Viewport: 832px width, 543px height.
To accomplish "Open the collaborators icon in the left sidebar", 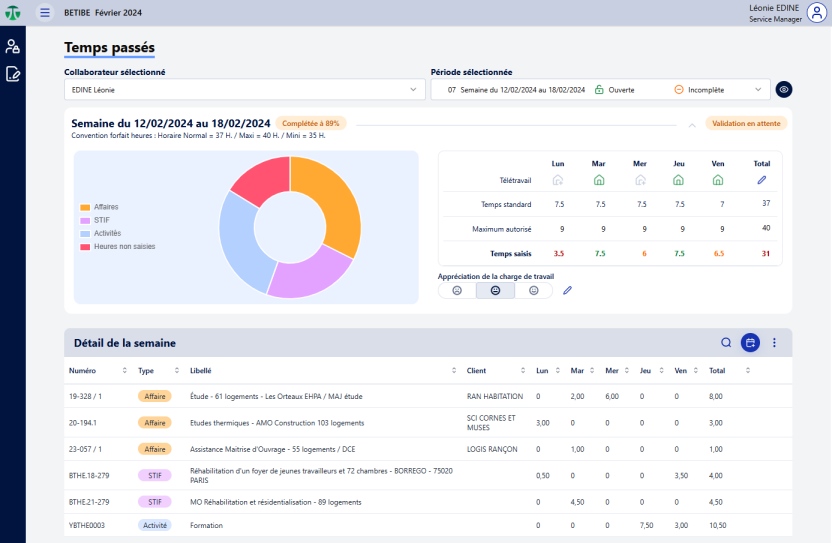I will (12, 46).
